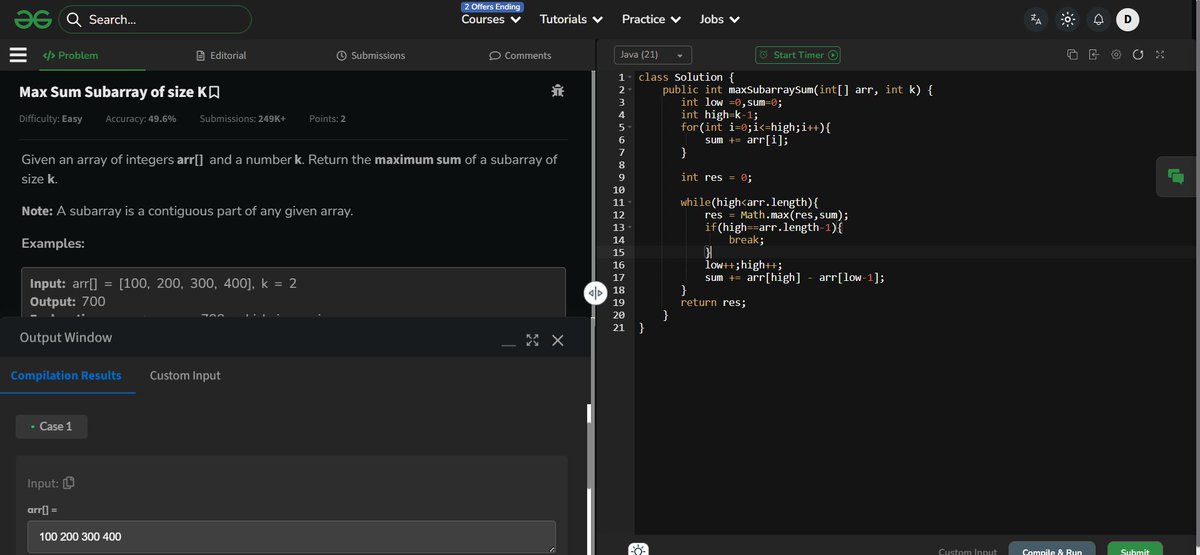Click the editor export icon

1094,55
